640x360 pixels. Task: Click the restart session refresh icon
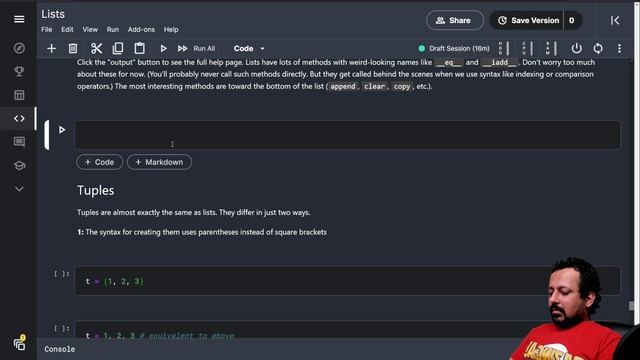(x=598, y=49)
